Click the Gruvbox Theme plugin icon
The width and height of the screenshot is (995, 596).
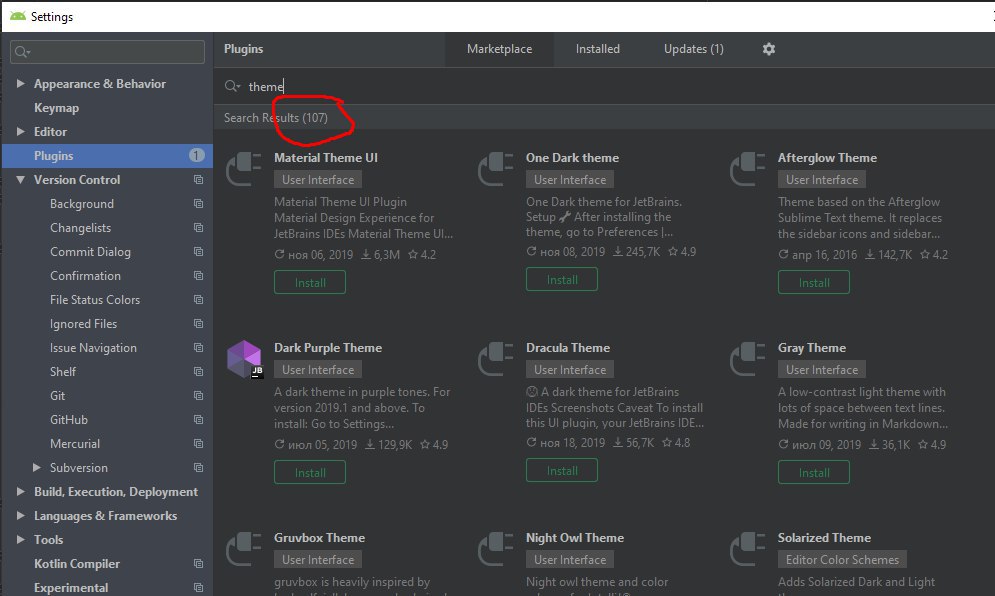244,549
